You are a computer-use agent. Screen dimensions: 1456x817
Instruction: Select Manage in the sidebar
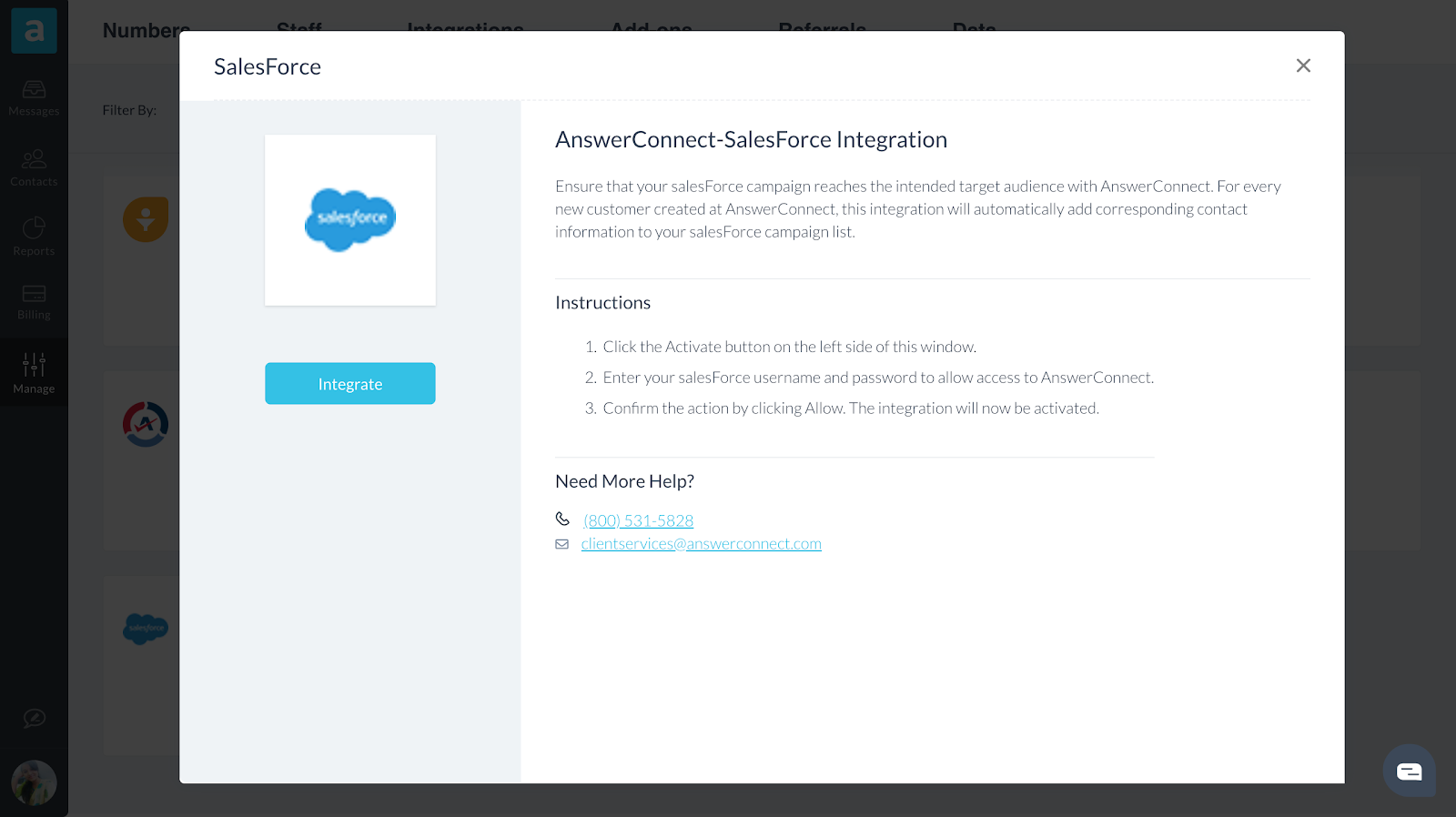point(34,373)
